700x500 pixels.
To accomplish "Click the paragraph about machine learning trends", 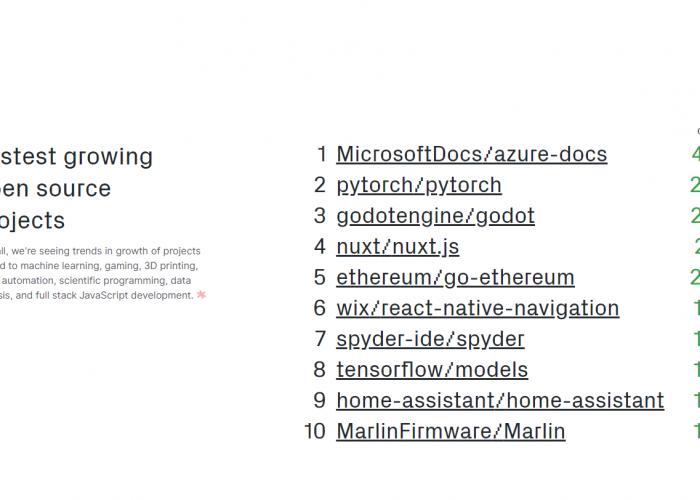I will tap(100, 273).
